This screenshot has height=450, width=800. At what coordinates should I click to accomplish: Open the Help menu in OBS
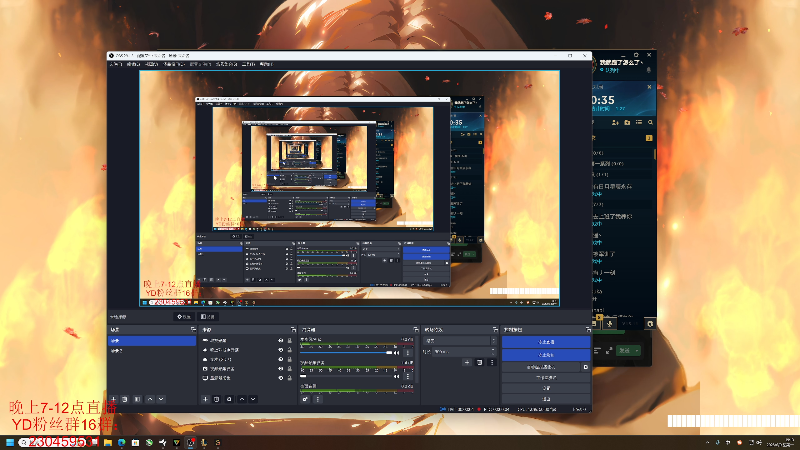click(266, 64)
